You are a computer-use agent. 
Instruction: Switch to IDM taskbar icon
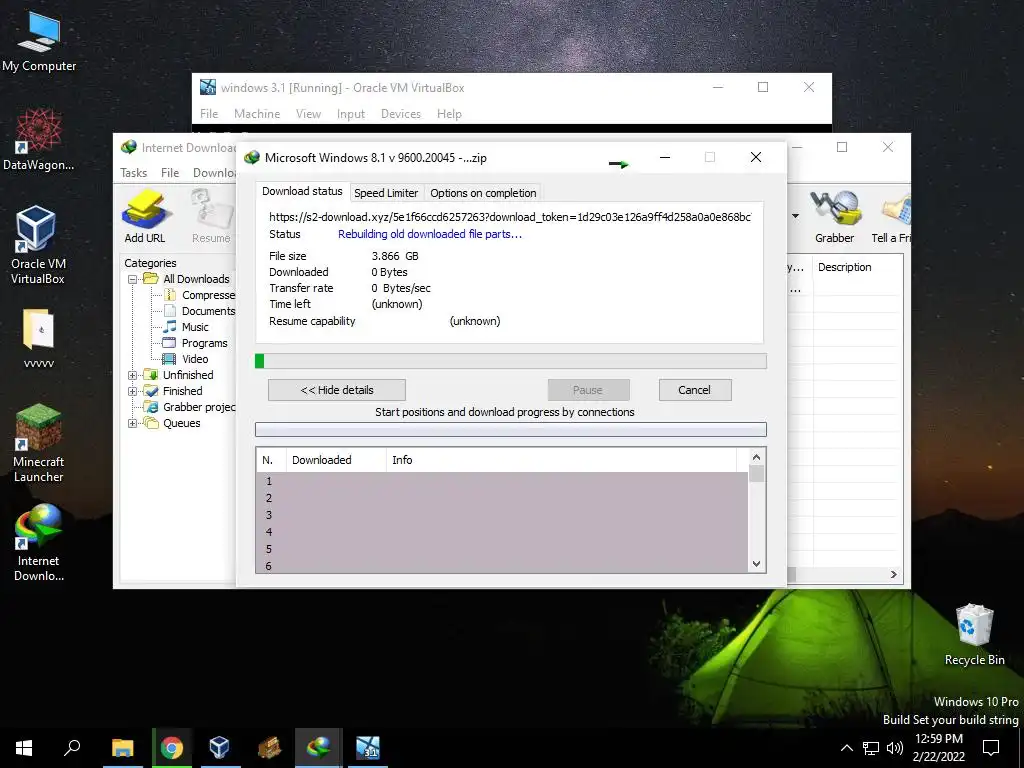319,748
